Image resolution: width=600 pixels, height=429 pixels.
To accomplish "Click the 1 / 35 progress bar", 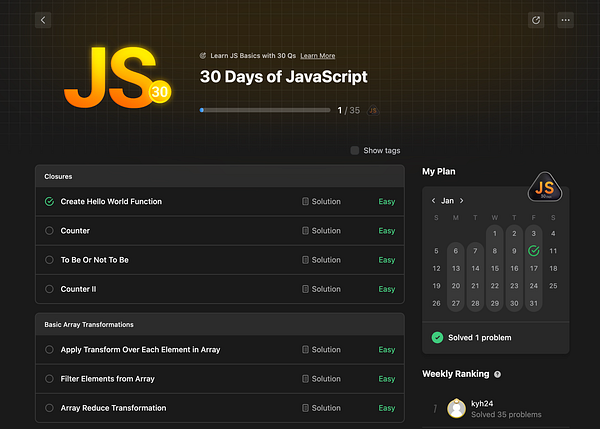I will click(x=265, y=110).
